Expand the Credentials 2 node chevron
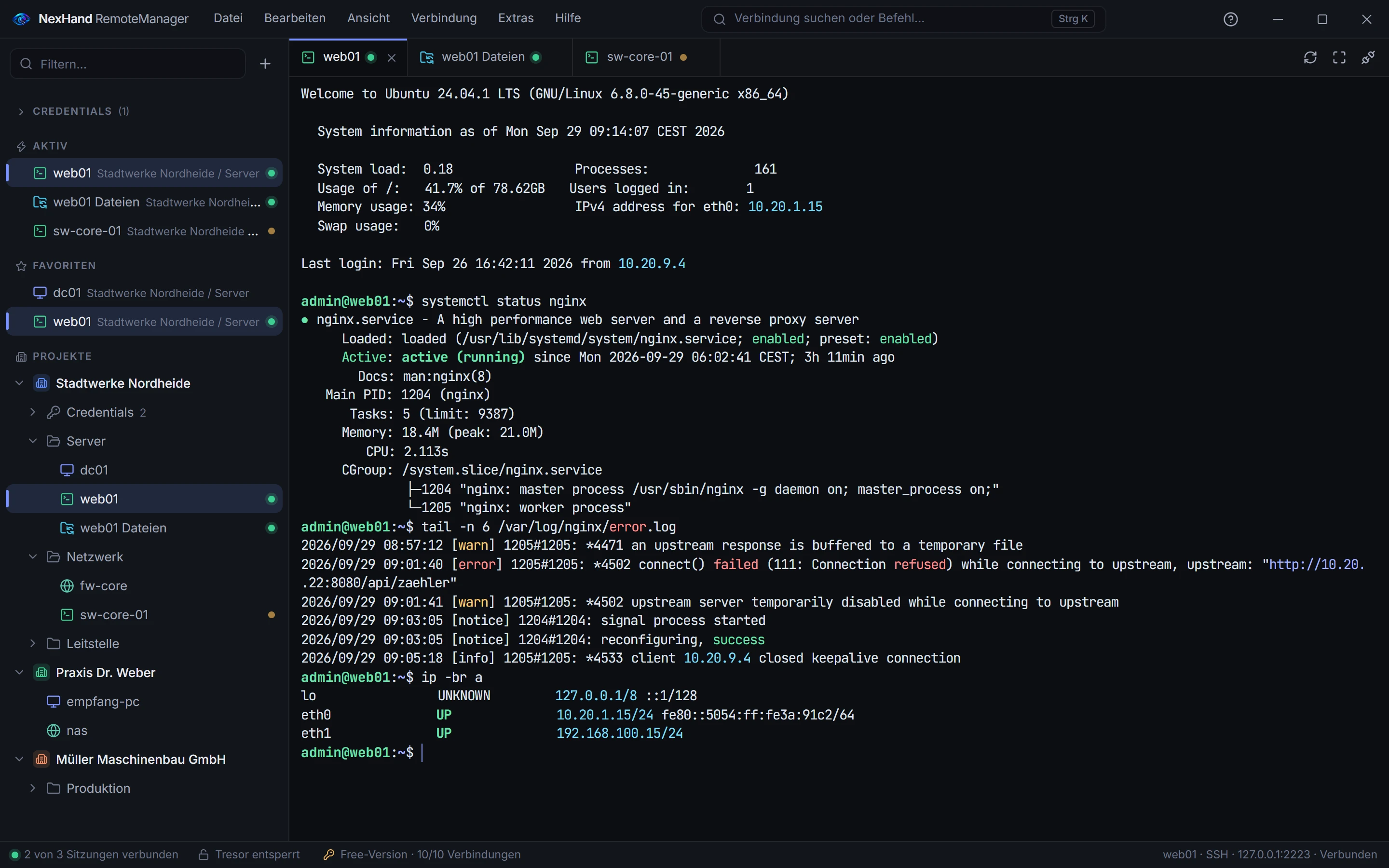The height and width of the screenshot is (868, 1389). pyautogui.click(x=33, y=412)
